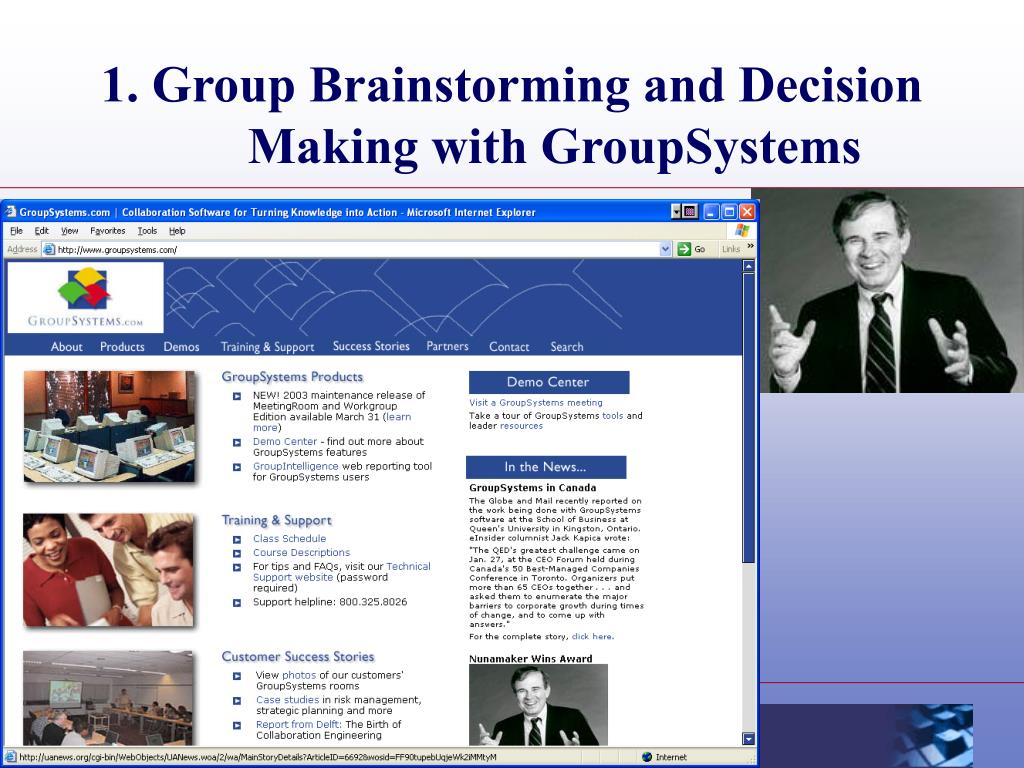
Task: Click bullet icon beside Case studies
Action: pyautogui.click(x=237, y=701)
